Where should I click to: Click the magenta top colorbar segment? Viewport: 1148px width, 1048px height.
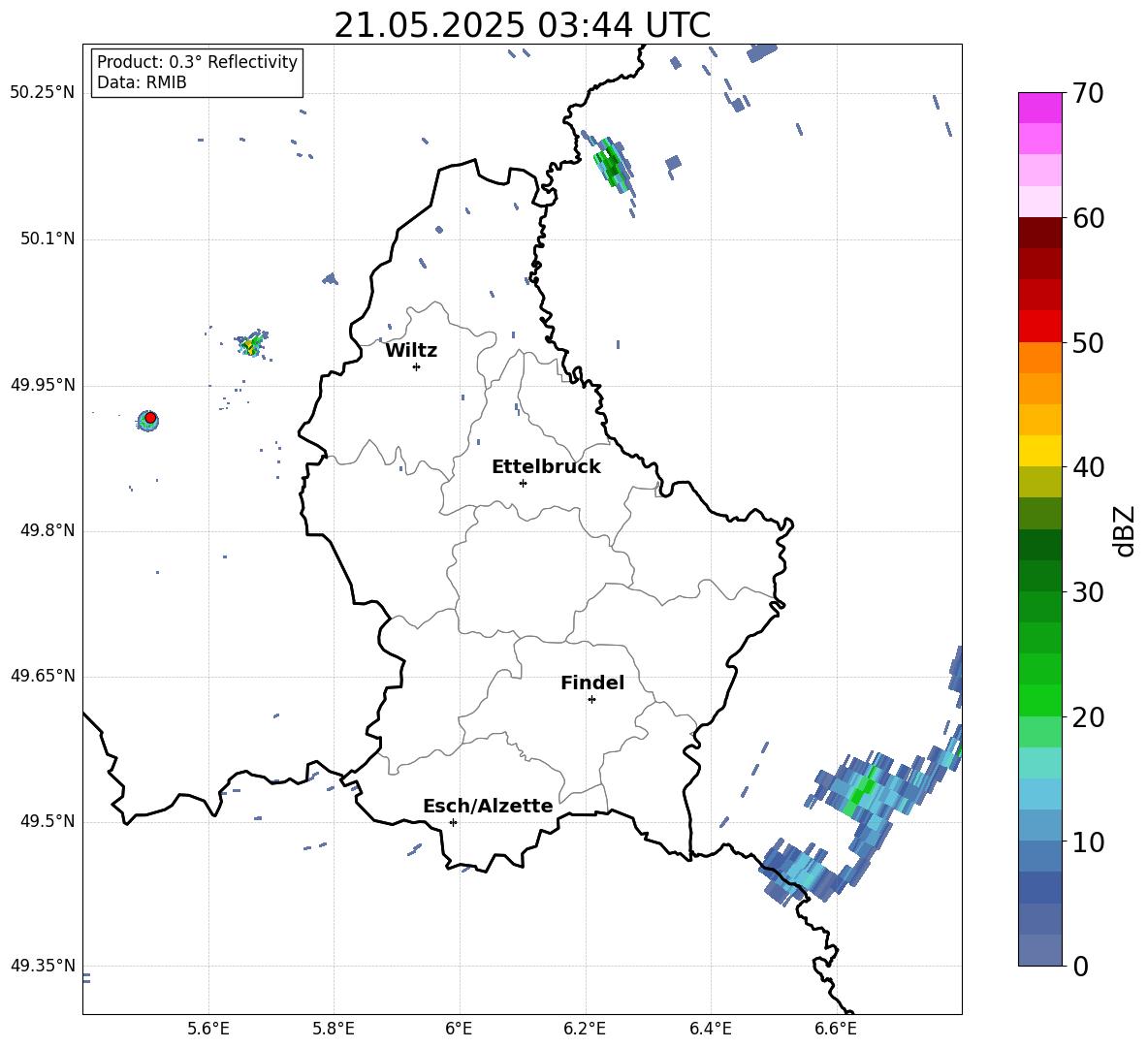pos(1039,109)
